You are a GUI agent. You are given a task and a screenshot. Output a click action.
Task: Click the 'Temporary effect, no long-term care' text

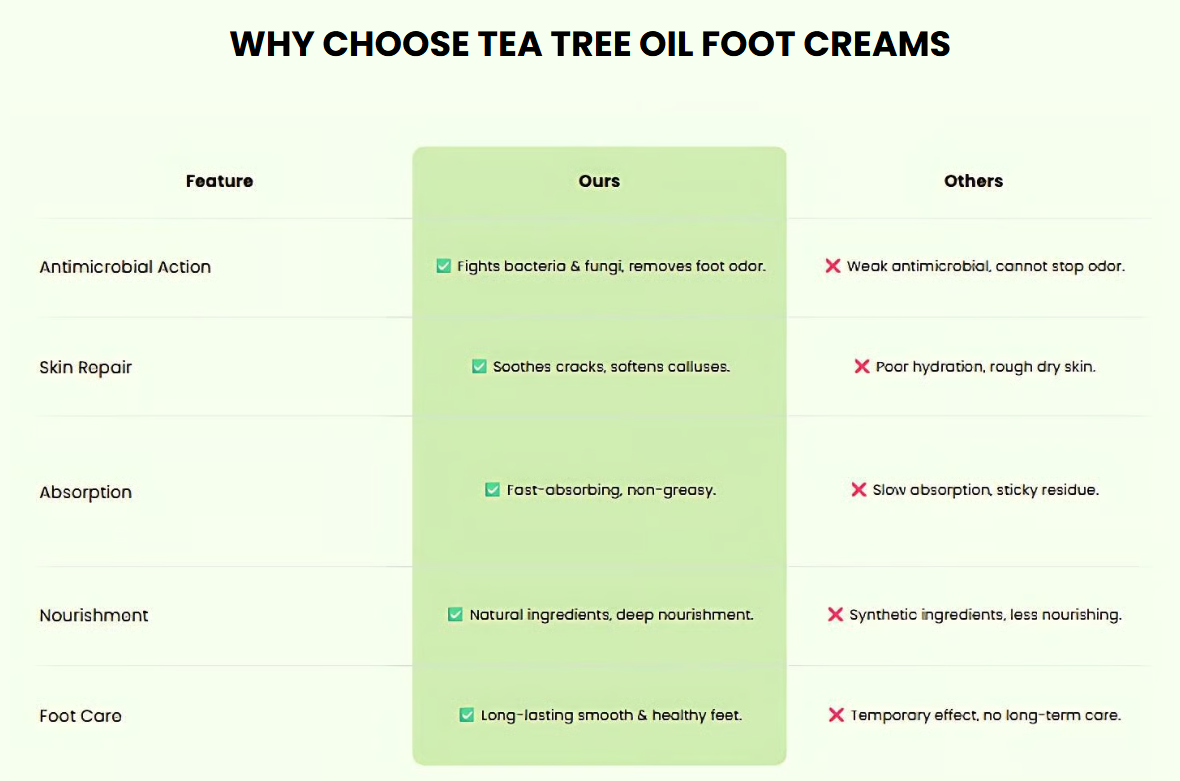tap(986, 716)
